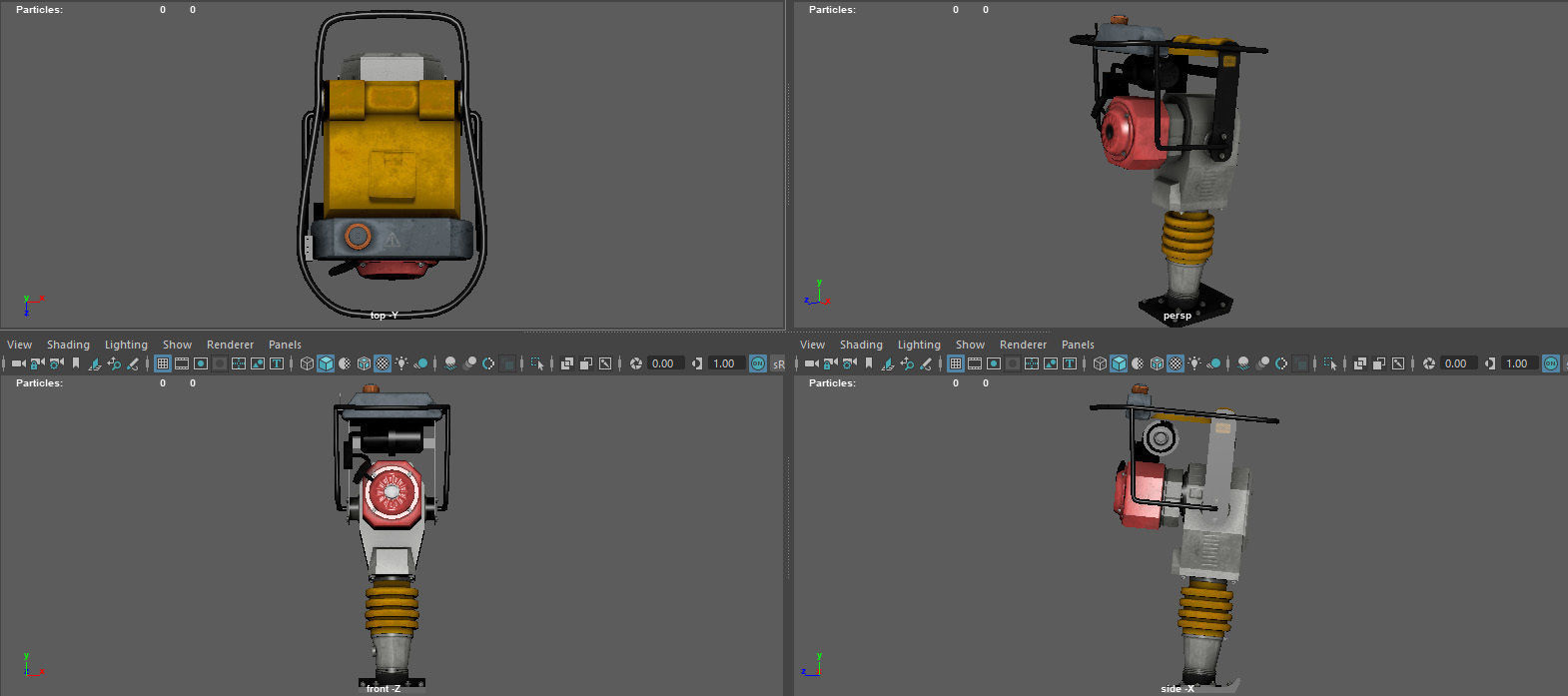Click the side -X camera label
1568x696 pixels.
[1177, 689]
